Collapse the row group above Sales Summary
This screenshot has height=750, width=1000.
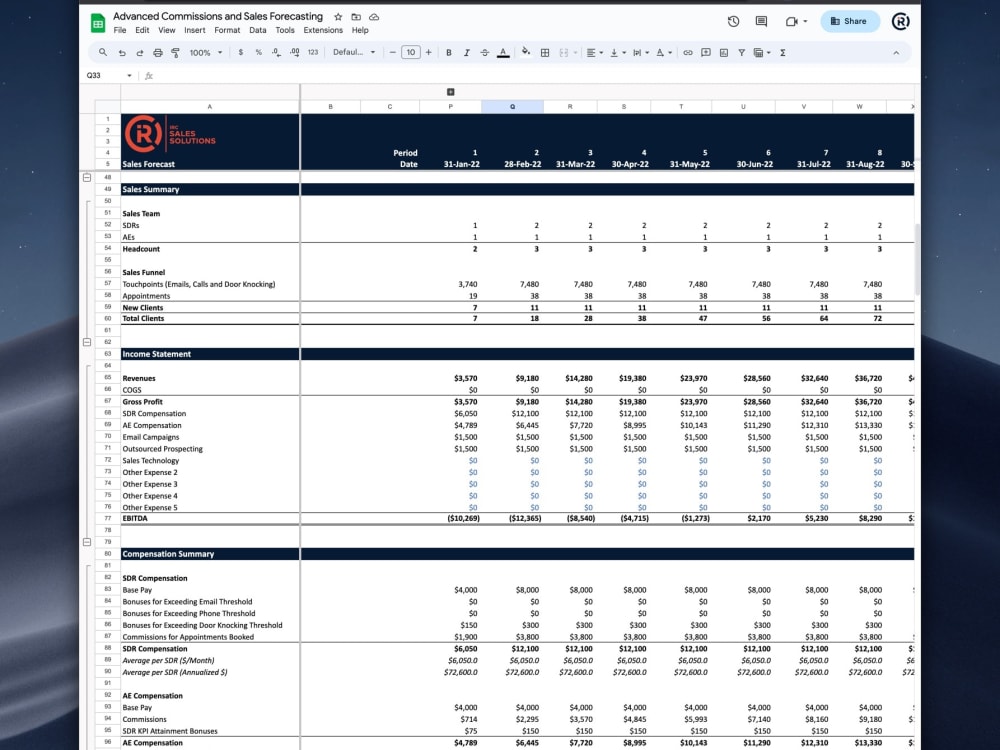(87, 177)
